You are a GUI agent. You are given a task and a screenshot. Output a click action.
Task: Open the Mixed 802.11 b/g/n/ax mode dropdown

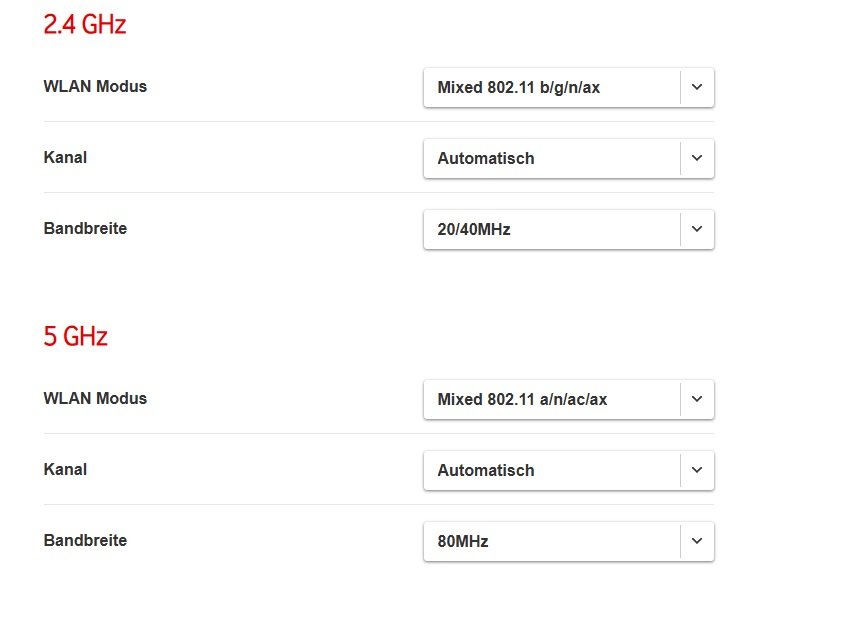tap(552, 87)
